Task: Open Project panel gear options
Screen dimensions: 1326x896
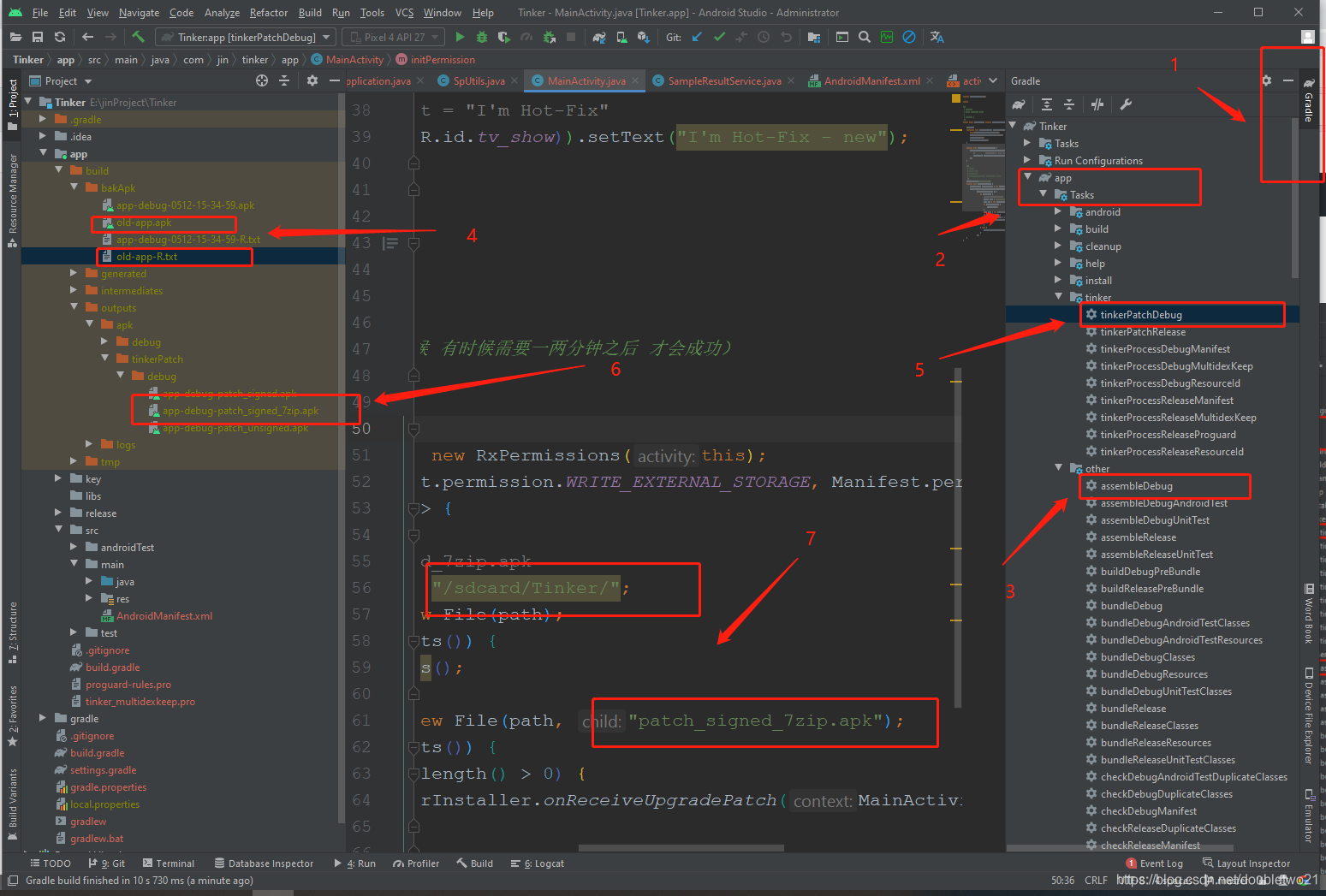Action: 312,80
